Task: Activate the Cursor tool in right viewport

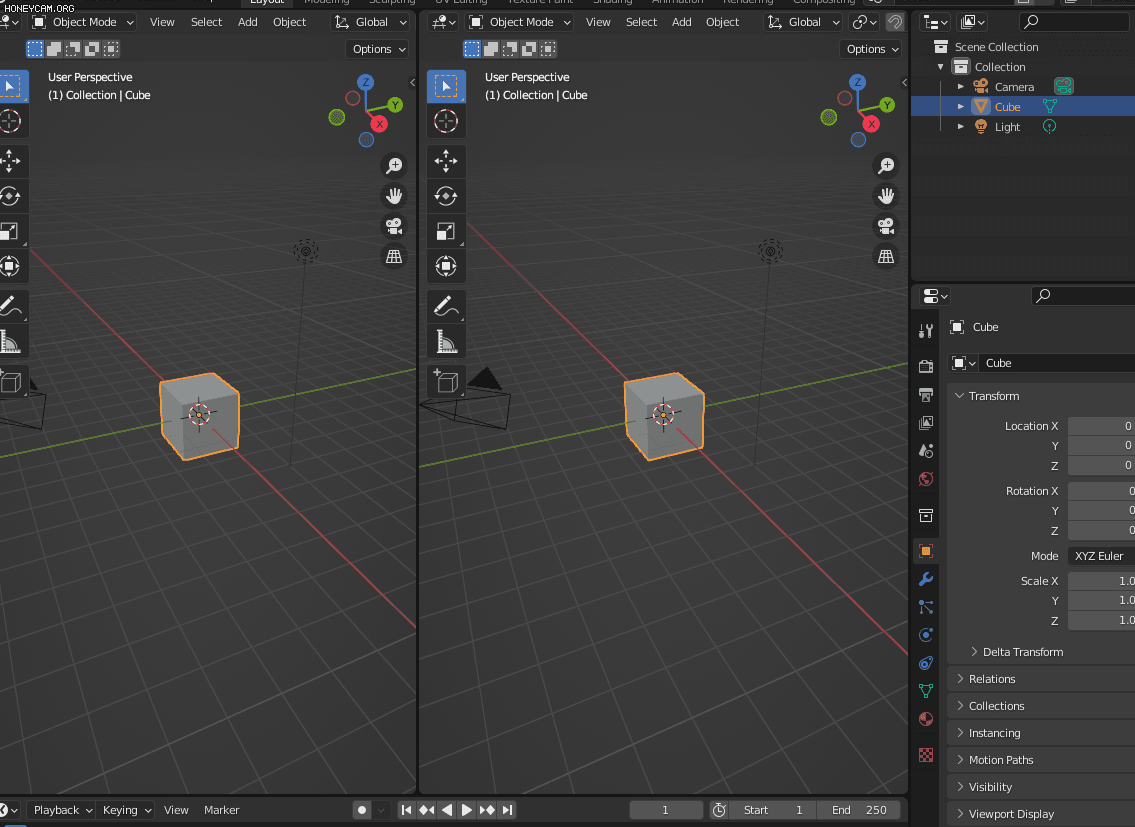Action: pyautogui.click(x=446, y=121)
